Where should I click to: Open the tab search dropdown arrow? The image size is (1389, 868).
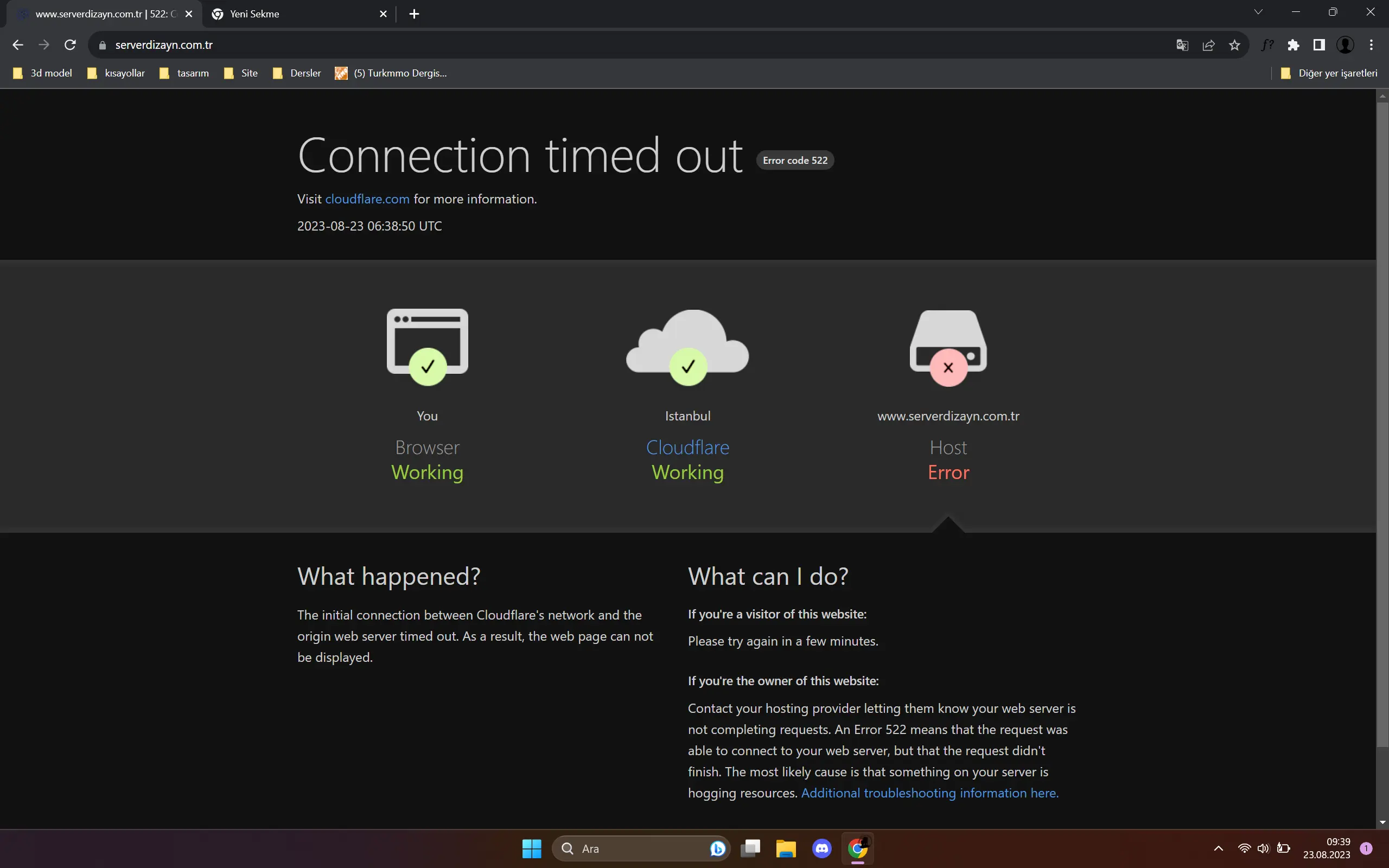pos(1258,12)
